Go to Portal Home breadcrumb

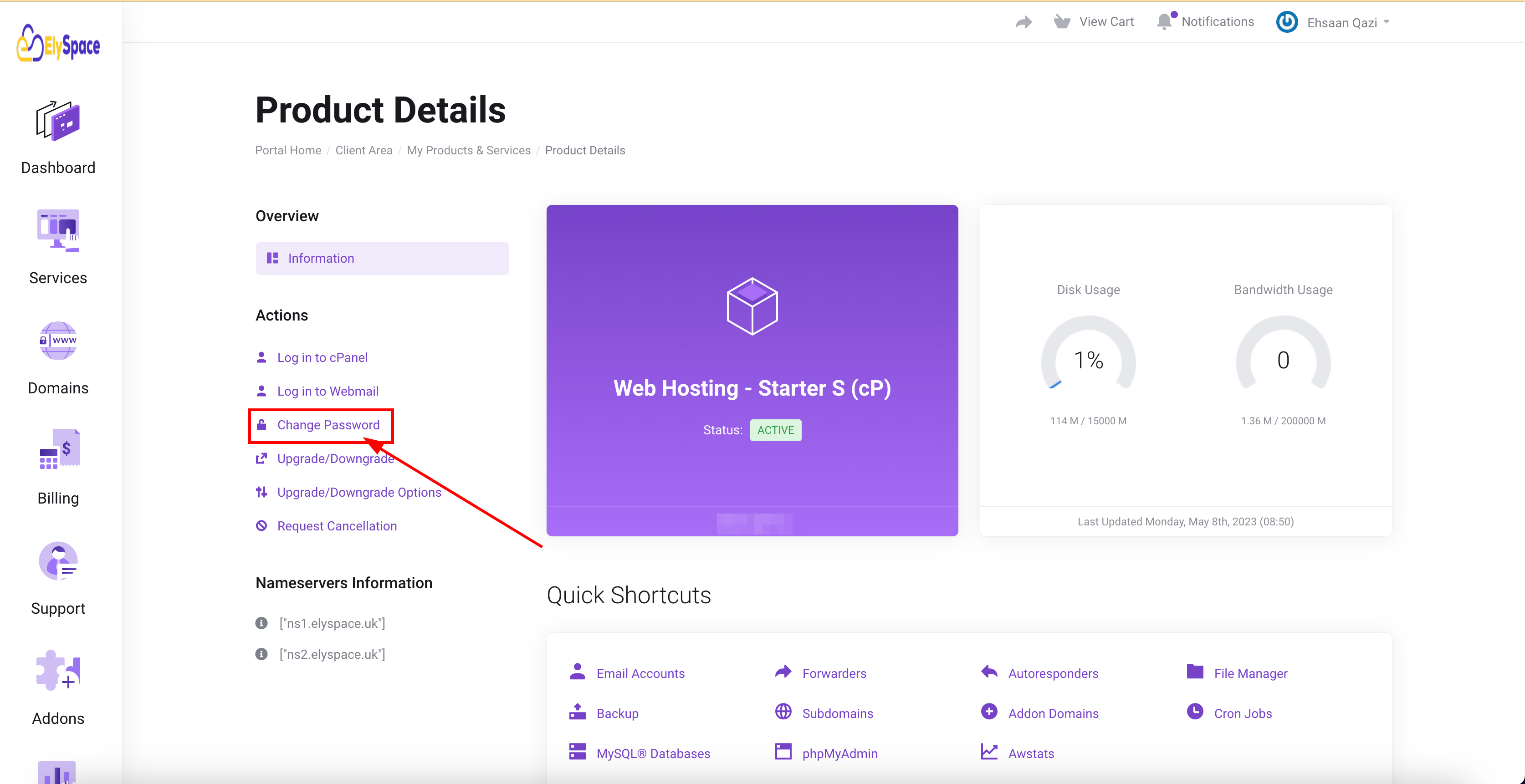[288, 150]
